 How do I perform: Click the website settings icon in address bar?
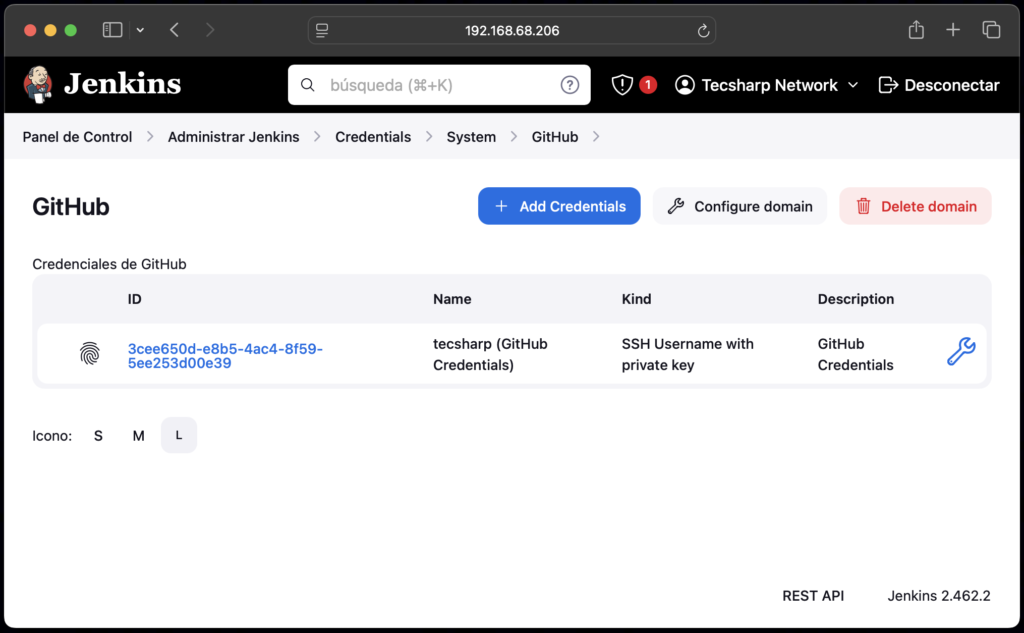coord(322,31)
